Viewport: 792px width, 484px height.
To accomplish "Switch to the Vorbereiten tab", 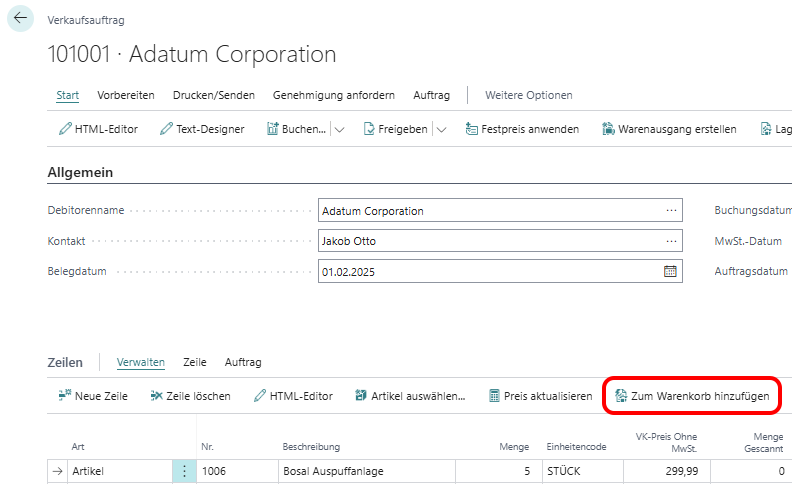I will point(126,95).
